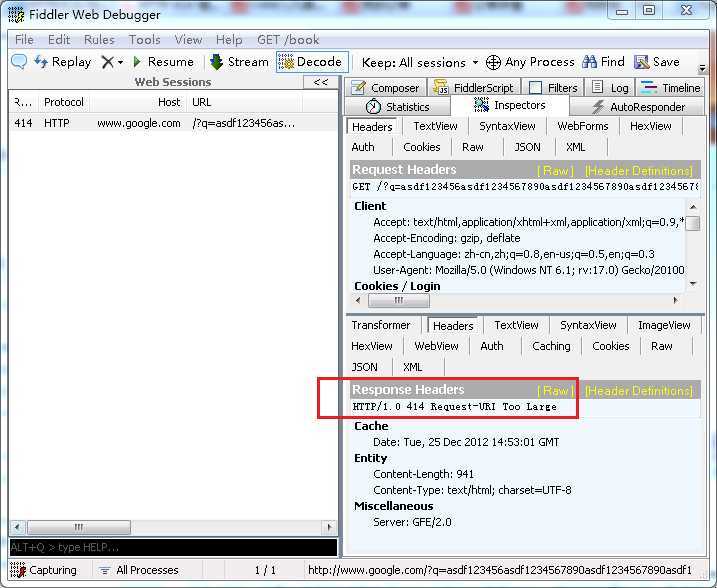Click the All Processes status filter

point(139,570)
